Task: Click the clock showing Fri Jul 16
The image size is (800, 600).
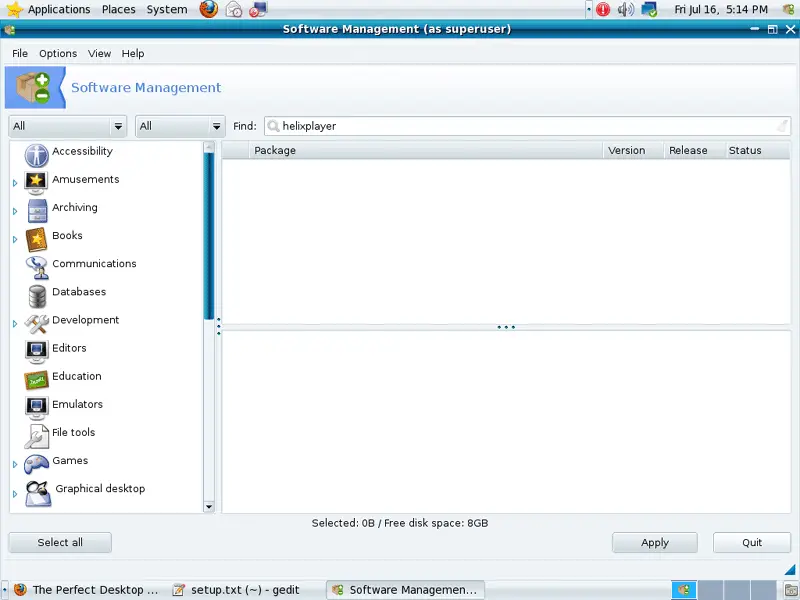Action: 721,9
